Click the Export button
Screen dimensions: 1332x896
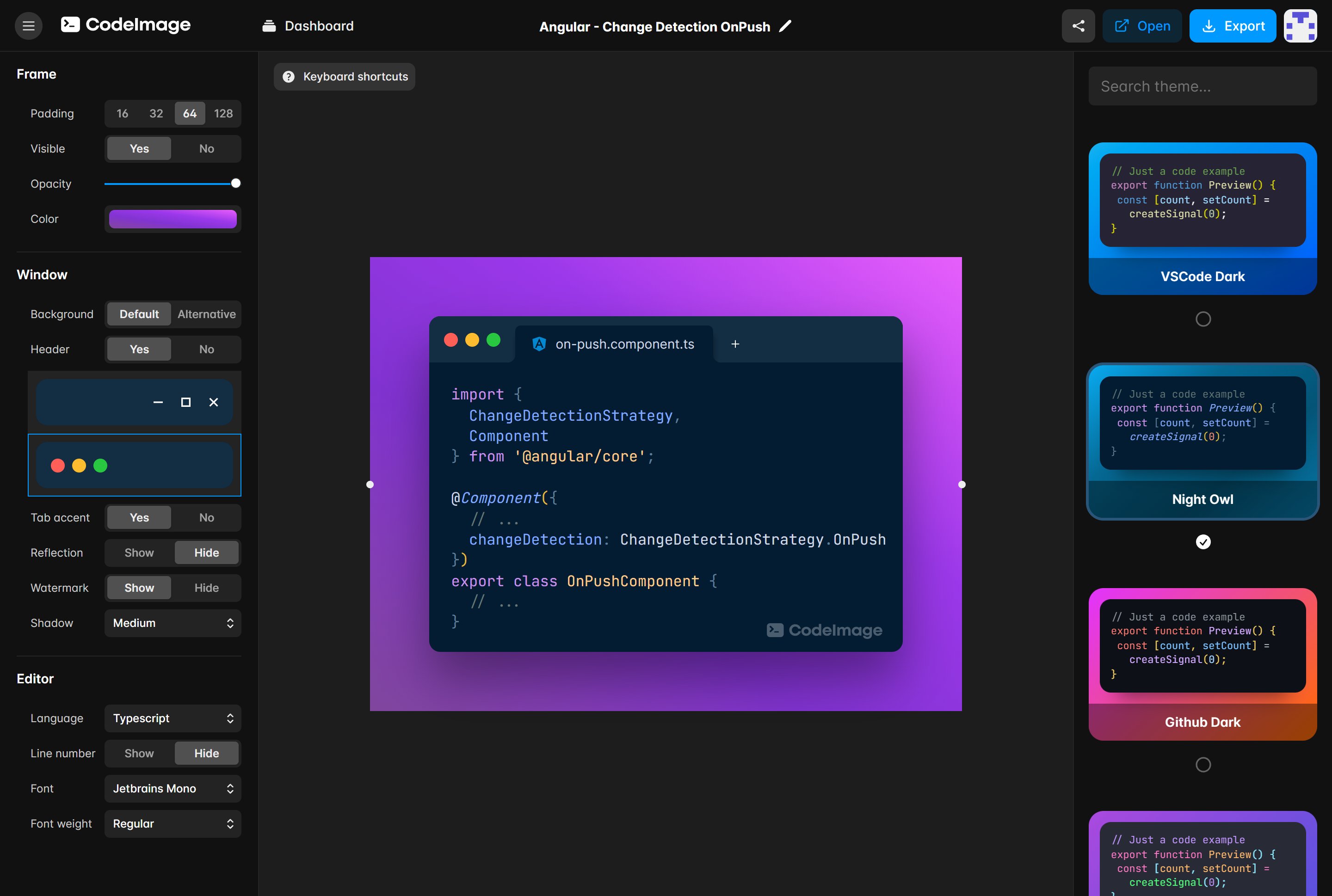point(1233,26)
